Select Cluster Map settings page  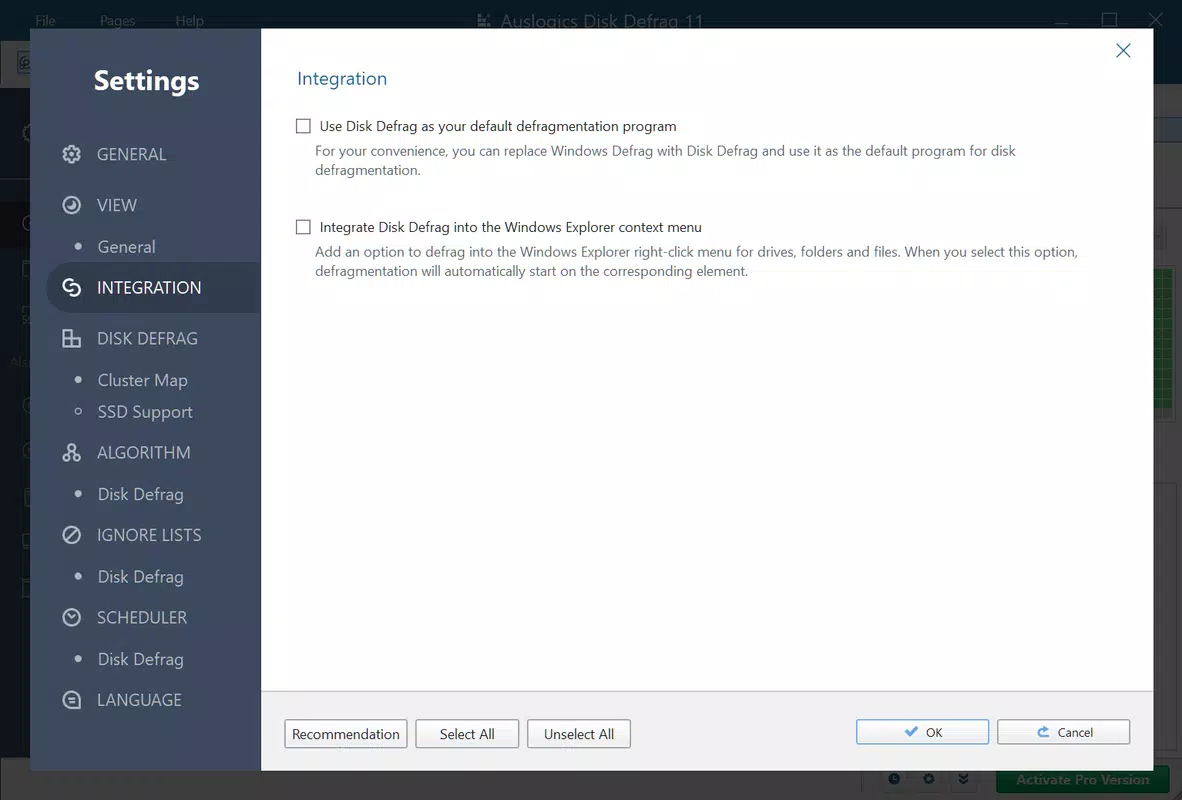[142, 380]
